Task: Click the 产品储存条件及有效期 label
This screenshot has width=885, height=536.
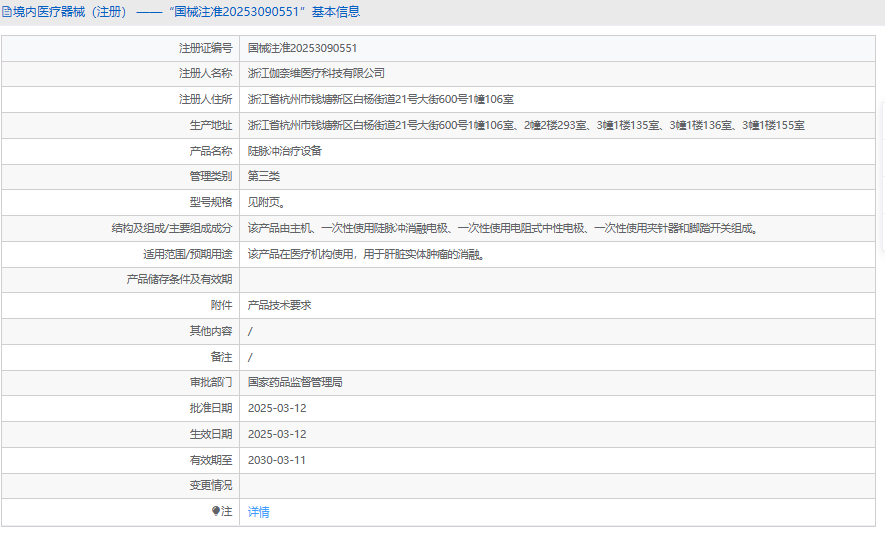Action: (179, 279)
